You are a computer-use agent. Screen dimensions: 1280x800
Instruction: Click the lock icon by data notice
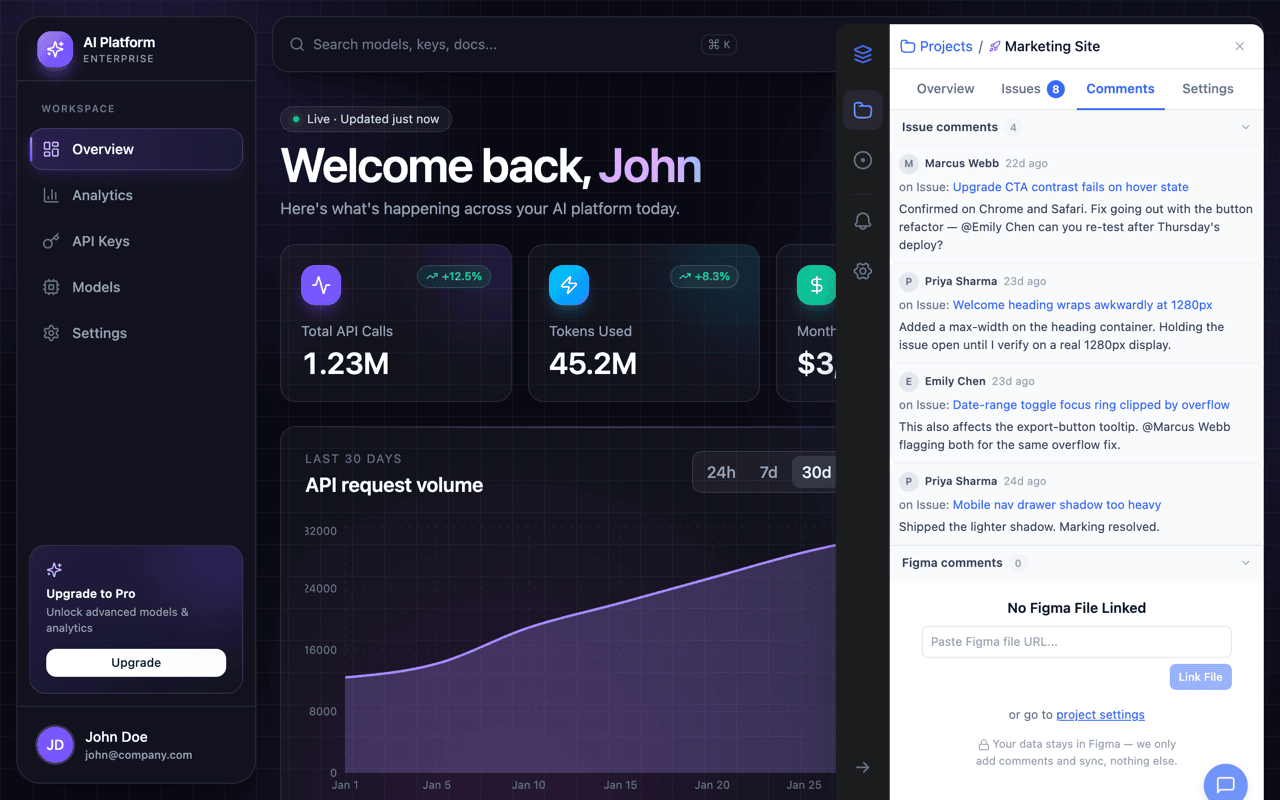click(x=983, y=745)
